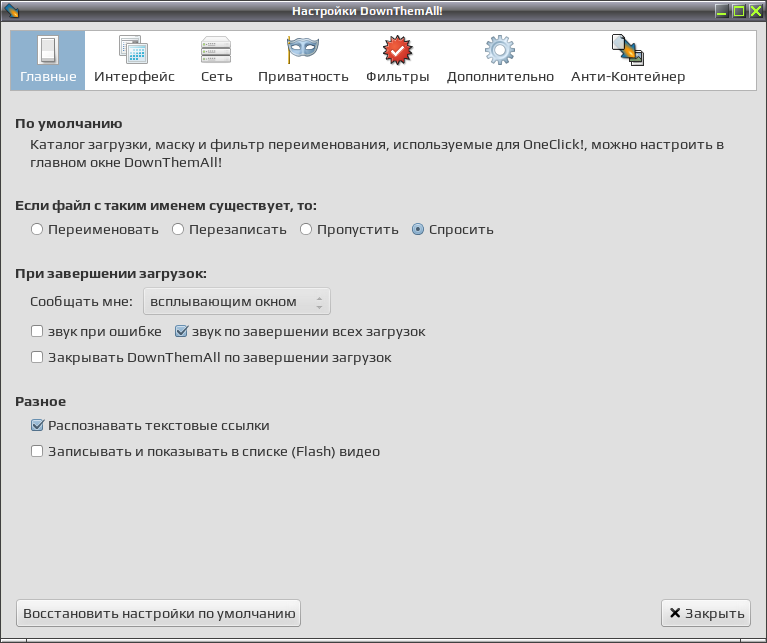Click the Разное section heading
The width and height of the screenshot is (767, 643).
tap(41, 401)
